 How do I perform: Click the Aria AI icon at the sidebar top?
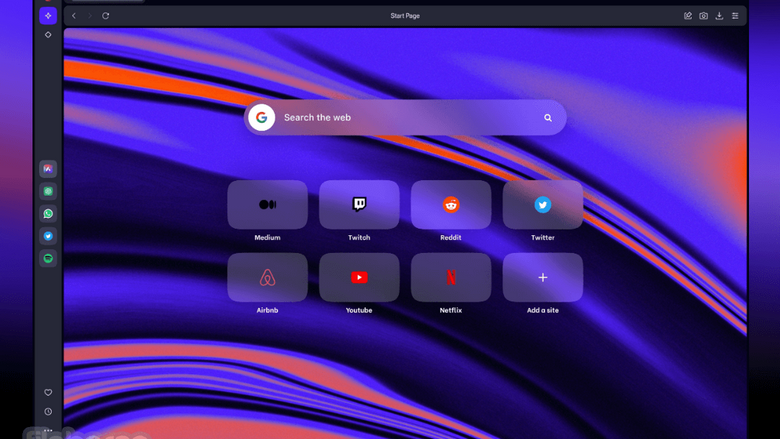point(48,16)
